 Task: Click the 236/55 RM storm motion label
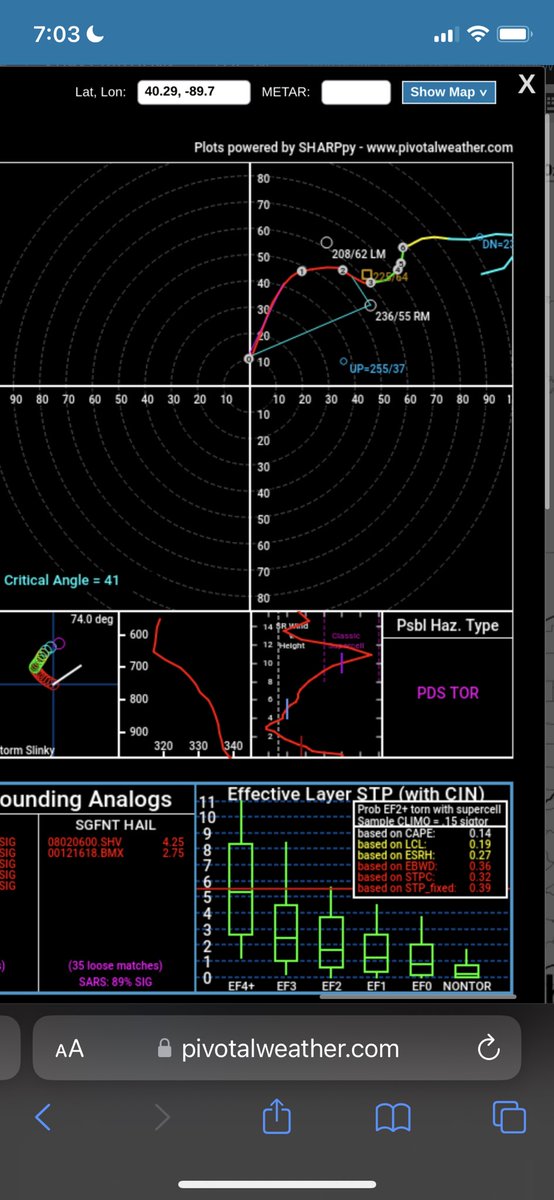[x=402, y=316]
